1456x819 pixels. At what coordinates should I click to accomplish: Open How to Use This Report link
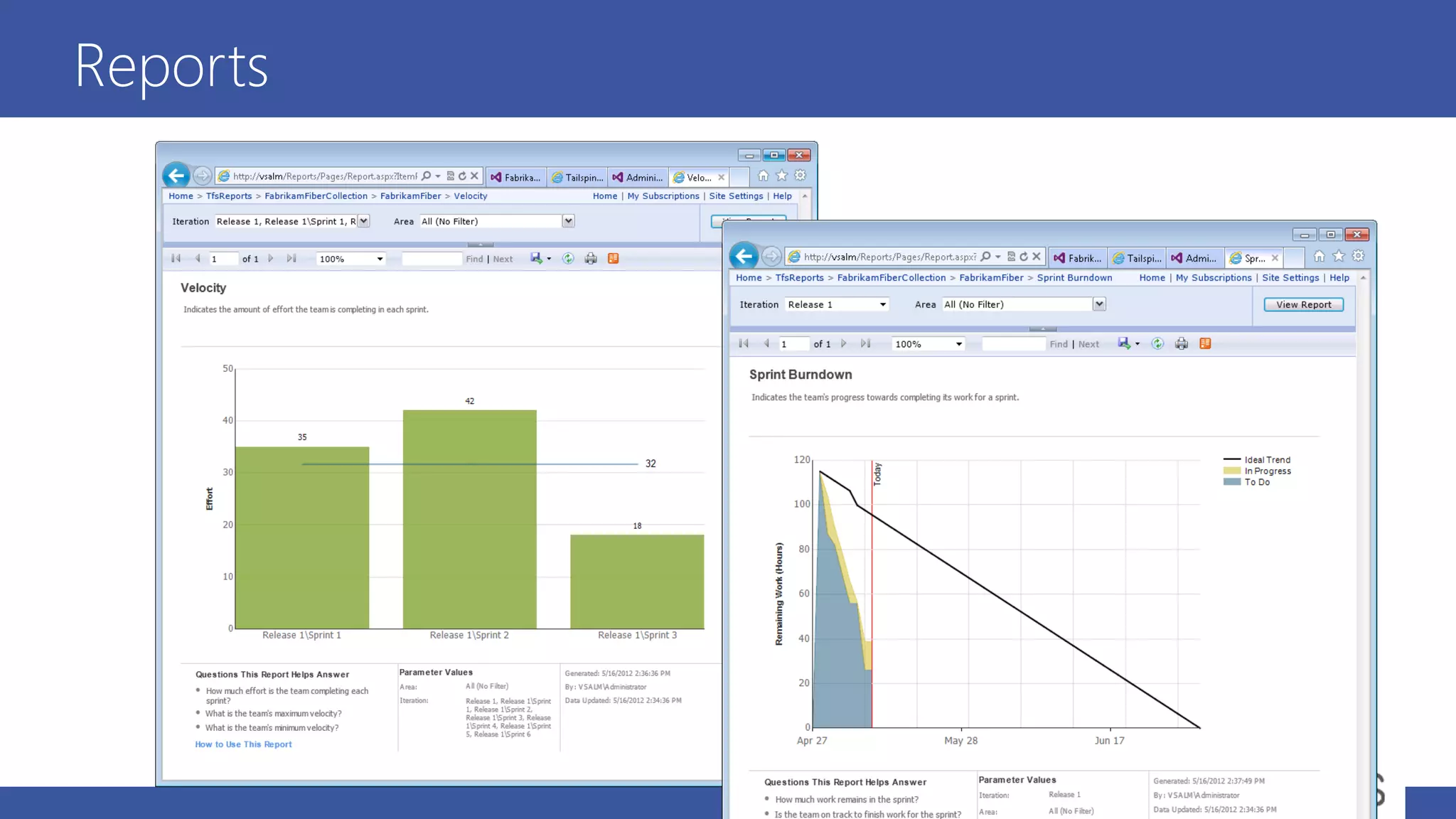(243, 744)
